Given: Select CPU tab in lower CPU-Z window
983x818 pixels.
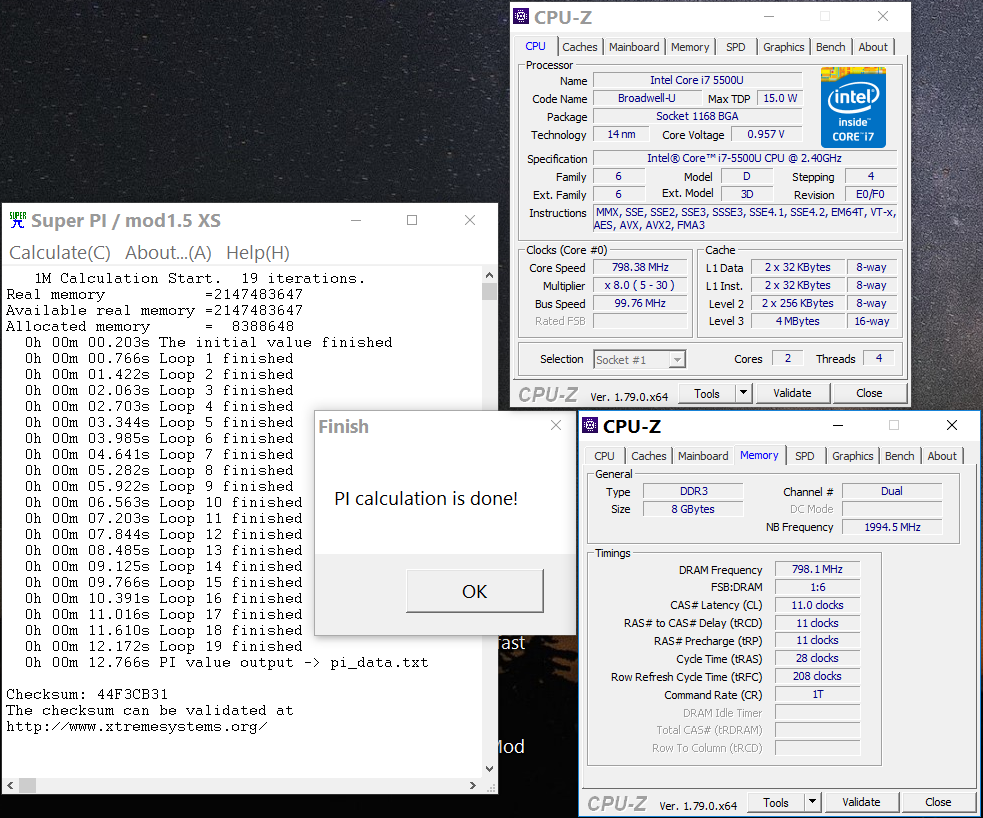Looking at the screenshot, I should tap(604, 456).
